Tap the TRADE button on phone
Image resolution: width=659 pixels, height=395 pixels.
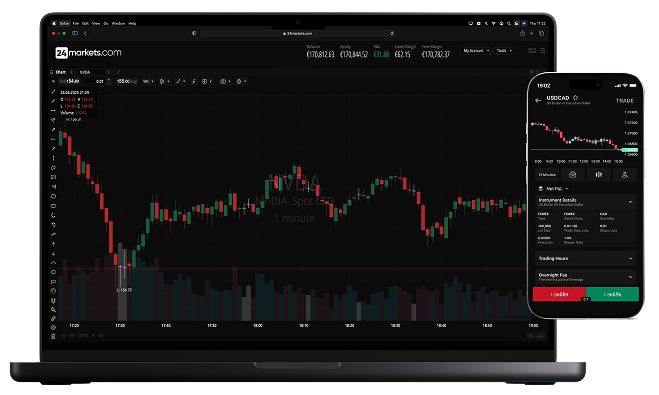(x=625, y=101)
